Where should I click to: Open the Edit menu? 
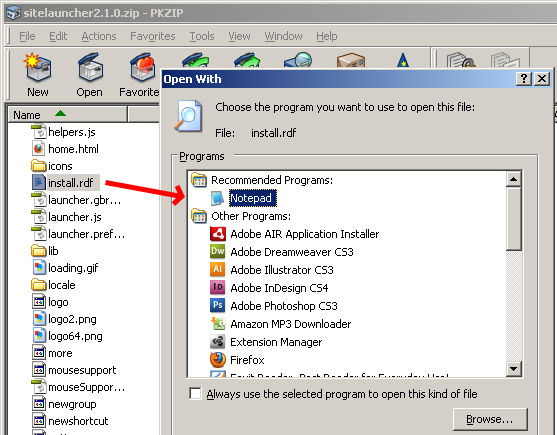58,36
